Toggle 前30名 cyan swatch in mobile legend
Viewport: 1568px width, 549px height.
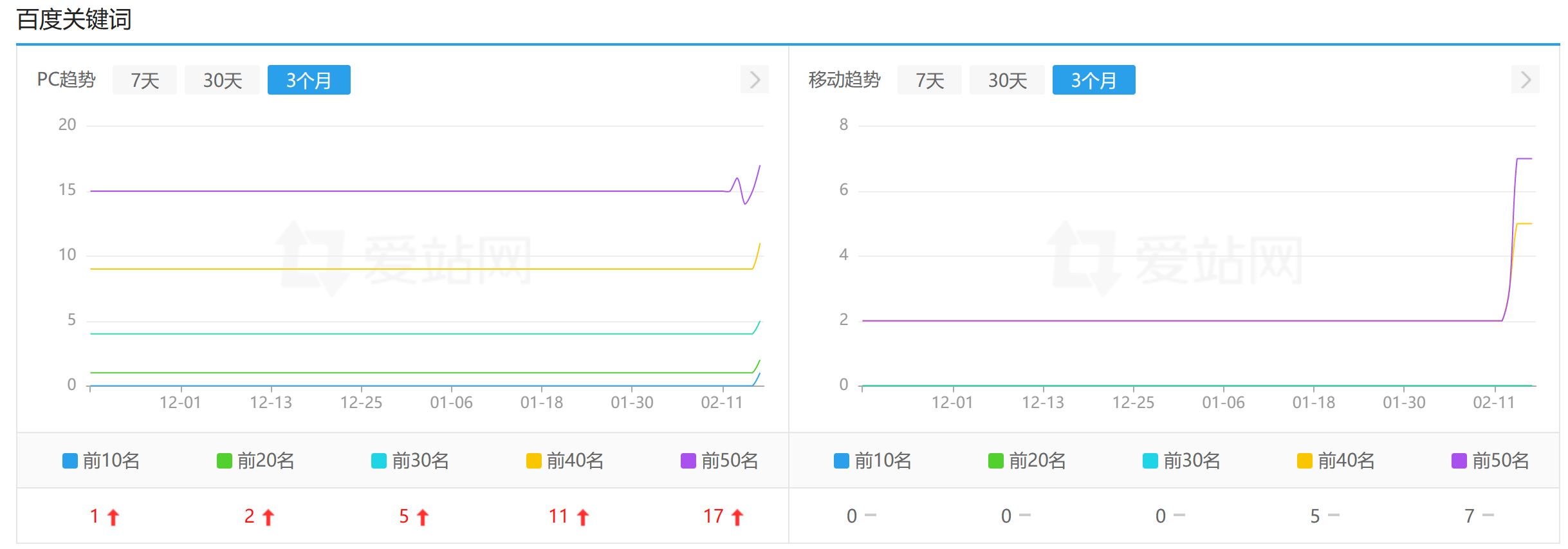1150,461
